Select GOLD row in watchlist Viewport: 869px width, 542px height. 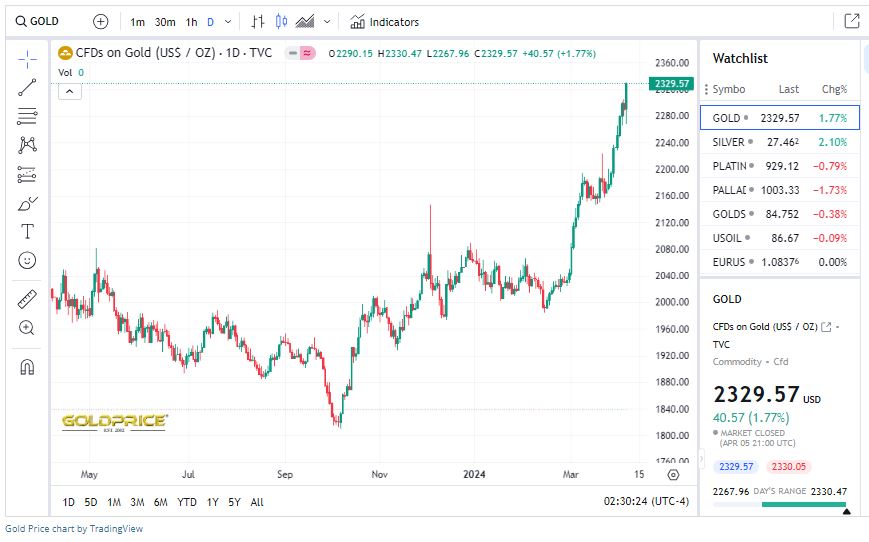click(x=780, y=117)
